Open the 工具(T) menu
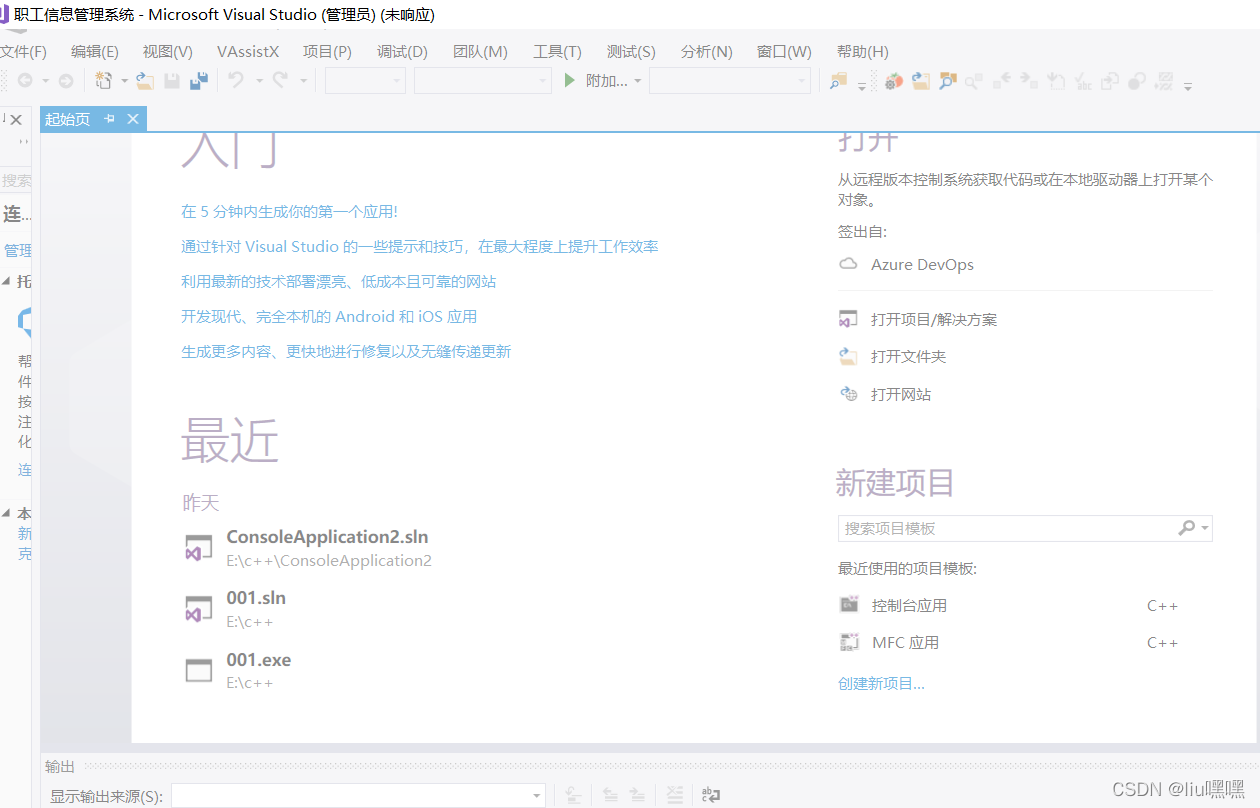Screen dimensions: 1260x808 pos(557,52)
